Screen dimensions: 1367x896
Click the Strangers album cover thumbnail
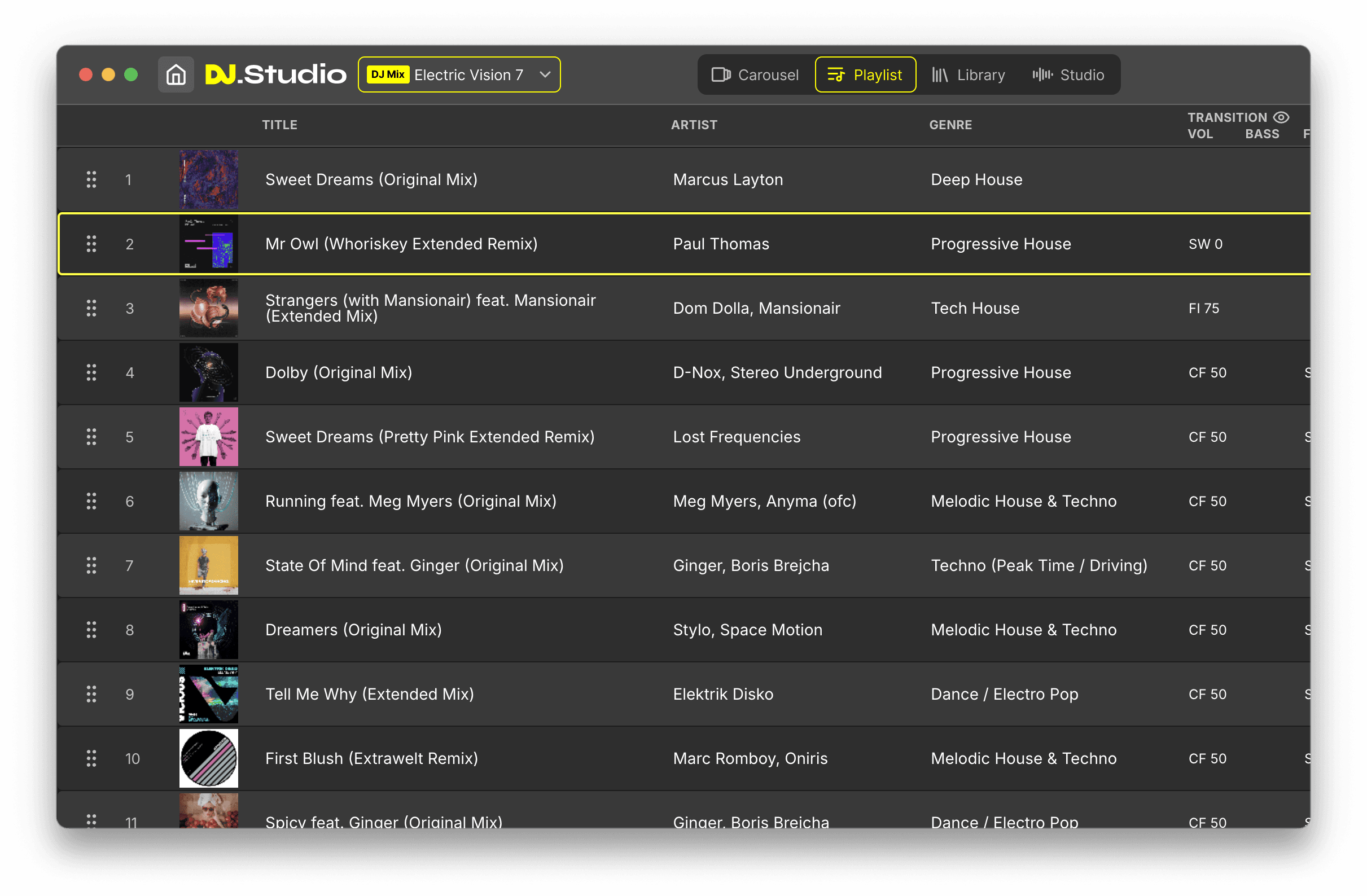208,309
